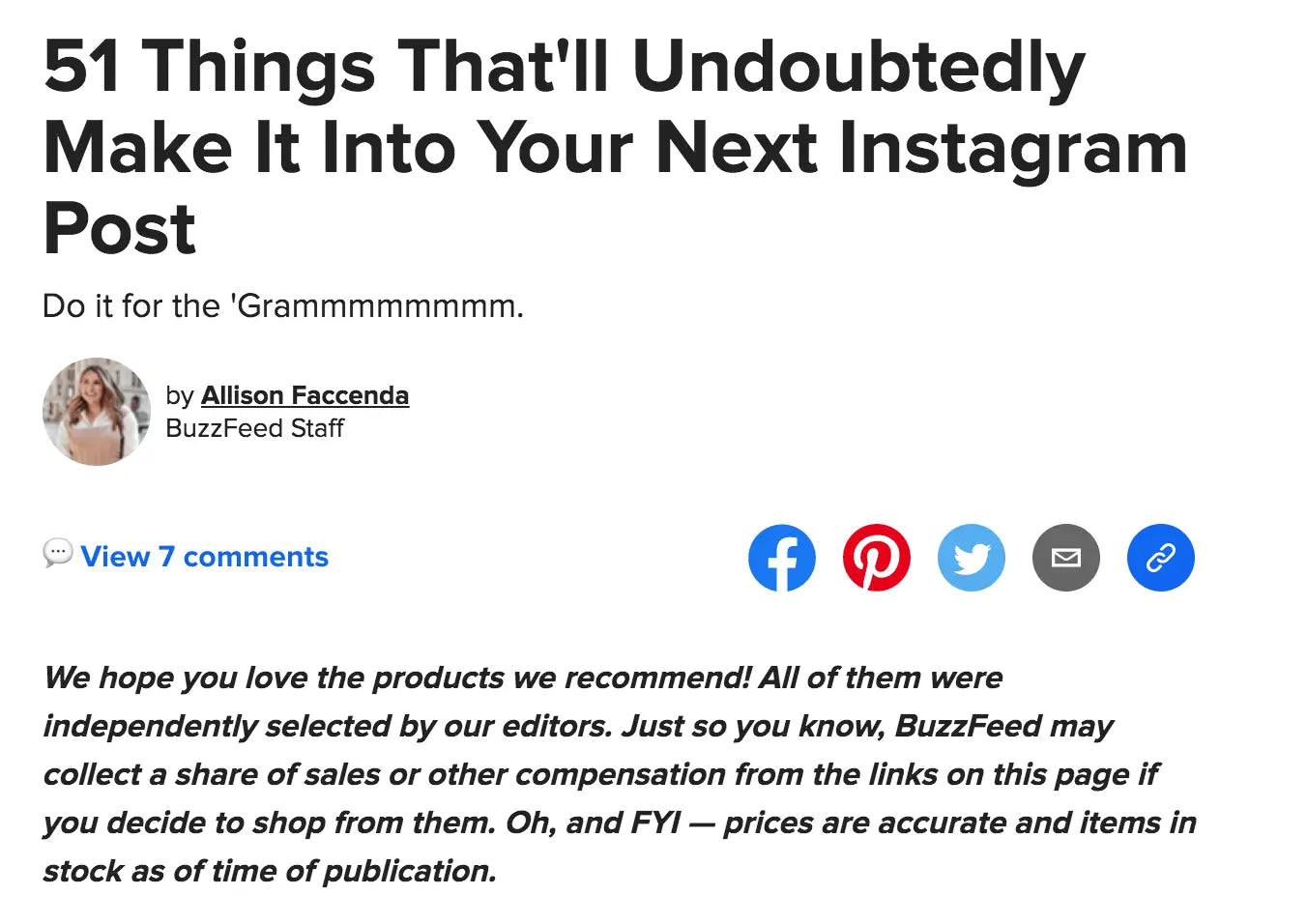Email this article using the envelope icon
Image resolution: width=1307 pixels, height=924 pixels.
pos(1066,558)
